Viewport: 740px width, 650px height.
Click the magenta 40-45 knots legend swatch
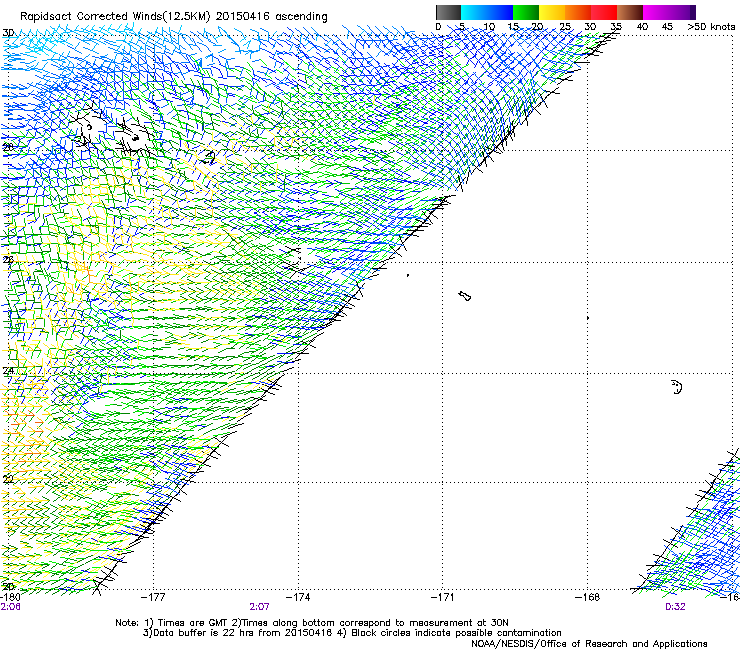pyautogui.click(x=656, y=12)
